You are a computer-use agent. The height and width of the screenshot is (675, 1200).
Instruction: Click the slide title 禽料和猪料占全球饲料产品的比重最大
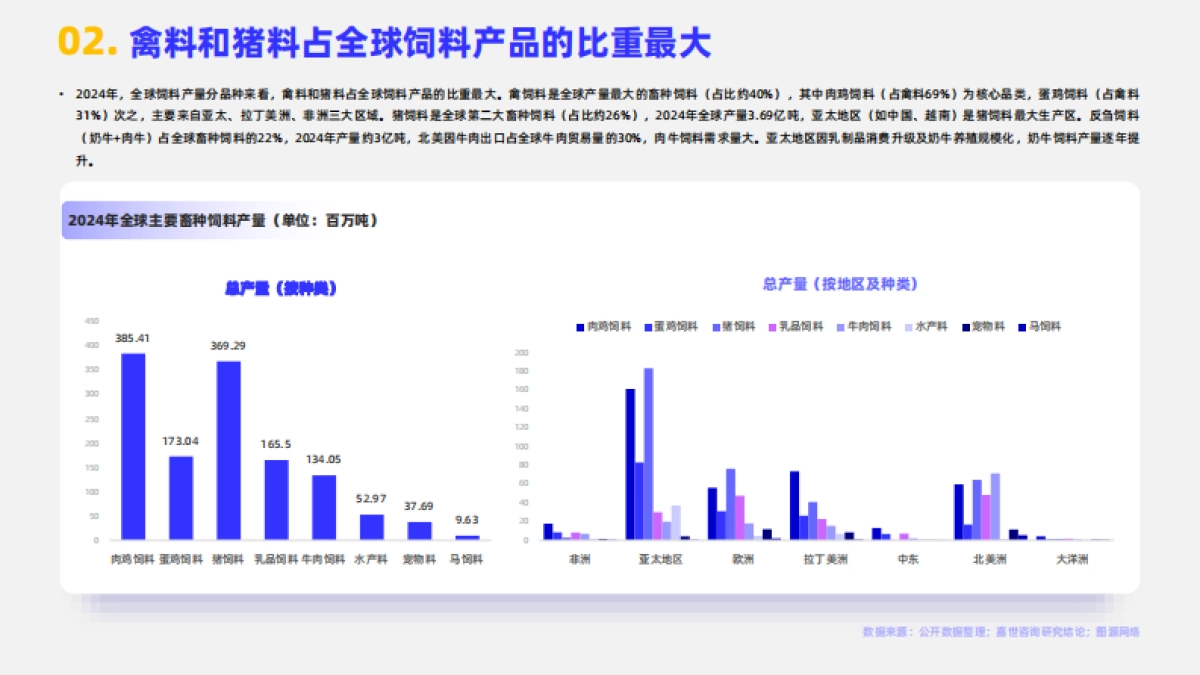point(420,42)
